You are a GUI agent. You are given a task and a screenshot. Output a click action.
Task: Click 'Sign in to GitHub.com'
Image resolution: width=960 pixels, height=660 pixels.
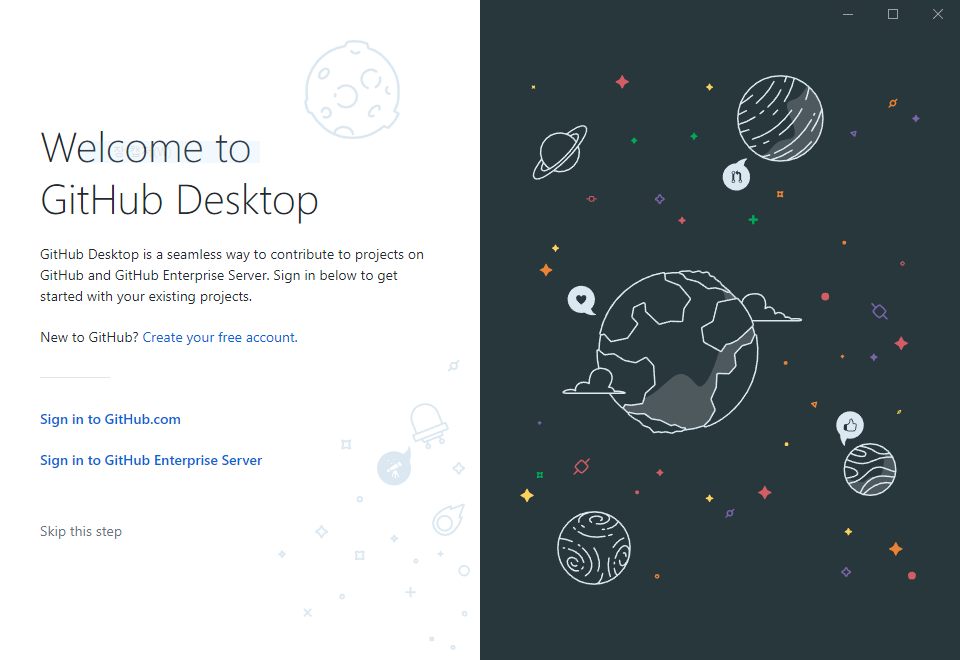point(110,419)
